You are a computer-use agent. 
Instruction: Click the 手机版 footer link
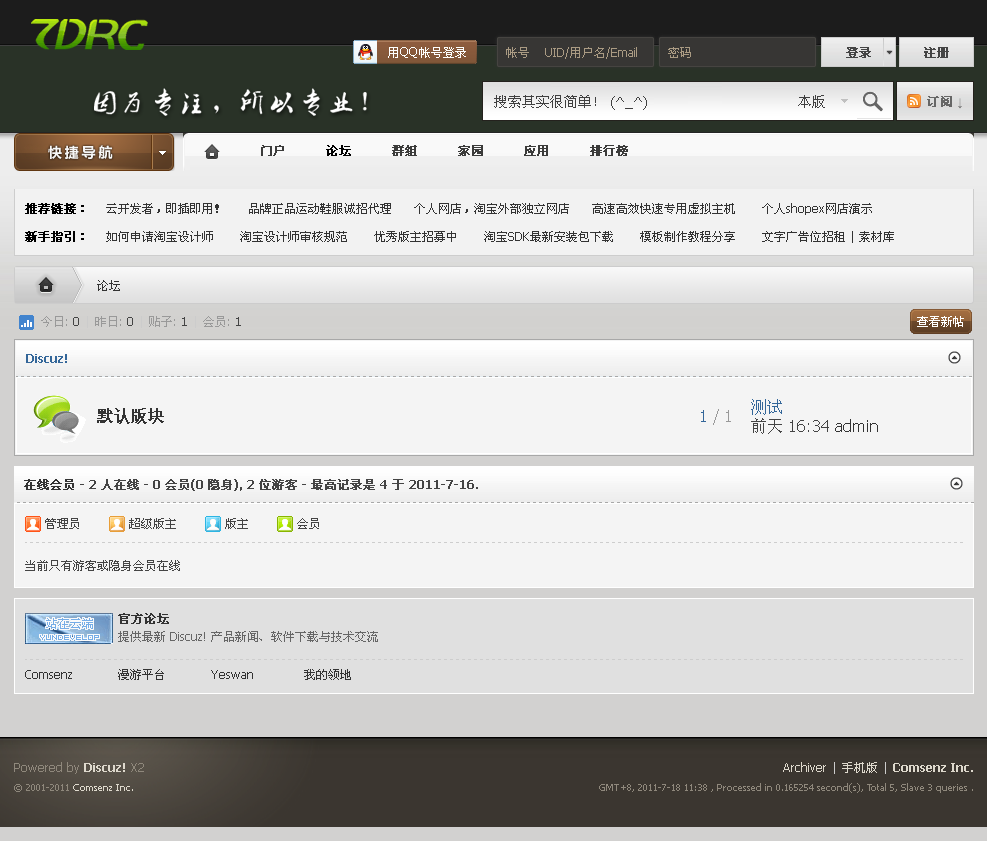[859, 768]
